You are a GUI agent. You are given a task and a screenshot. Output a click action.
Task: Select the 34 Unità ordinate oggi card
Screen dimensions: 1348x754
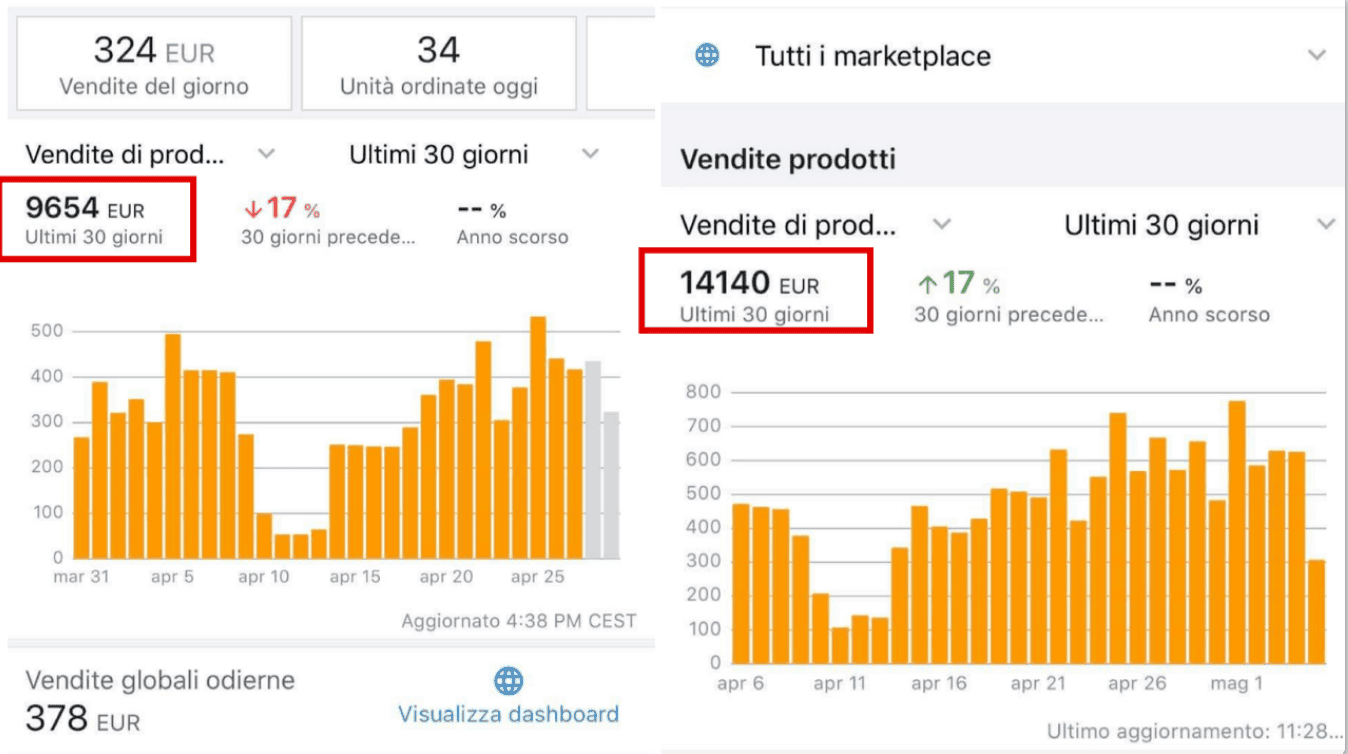click(438, 63)
